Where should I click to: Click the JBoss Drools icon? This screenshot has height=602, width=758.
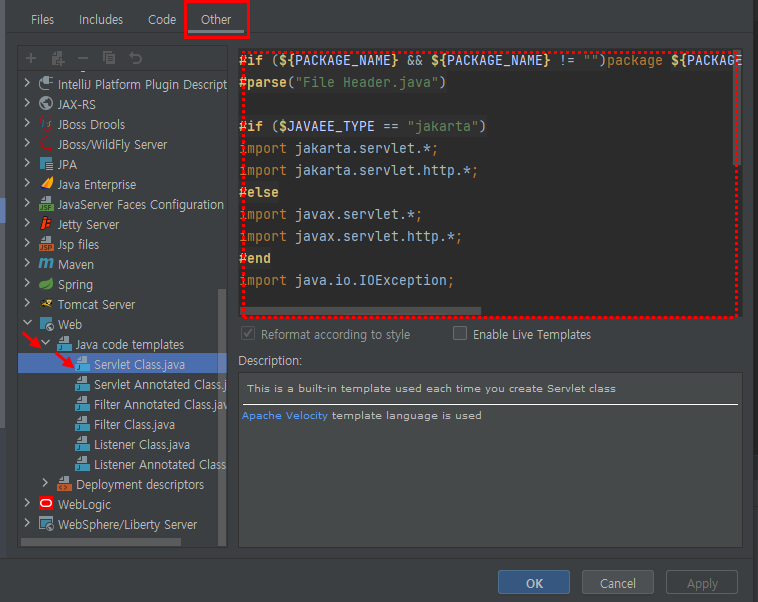46,124
